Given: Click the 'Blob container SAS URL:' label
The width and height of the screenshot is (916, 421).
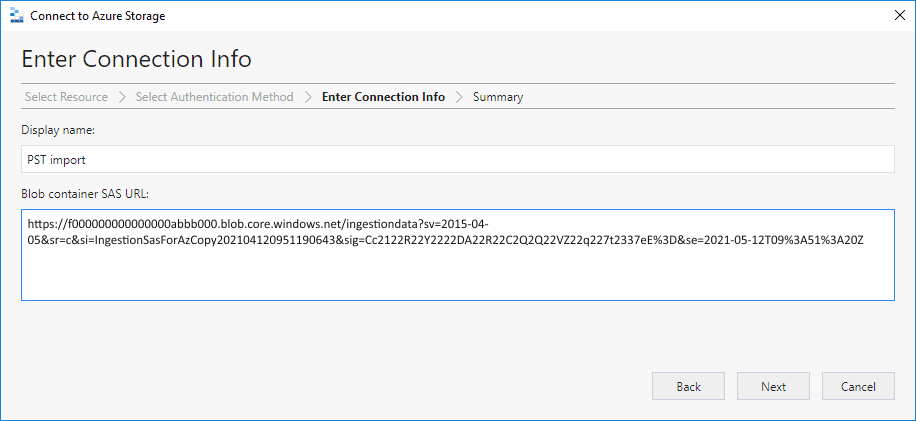Looking at the screenshot, I should 85,192.
